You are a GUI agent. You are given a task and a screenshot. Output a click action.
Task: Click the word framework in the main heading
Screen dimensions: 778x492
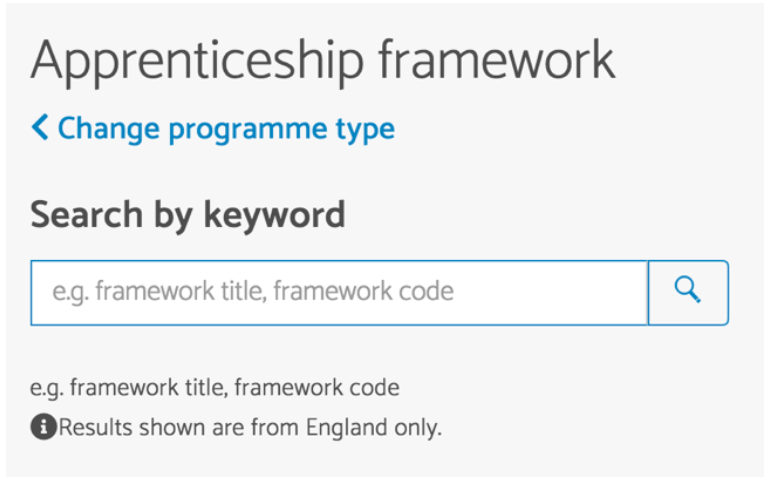tap(496, 60)
